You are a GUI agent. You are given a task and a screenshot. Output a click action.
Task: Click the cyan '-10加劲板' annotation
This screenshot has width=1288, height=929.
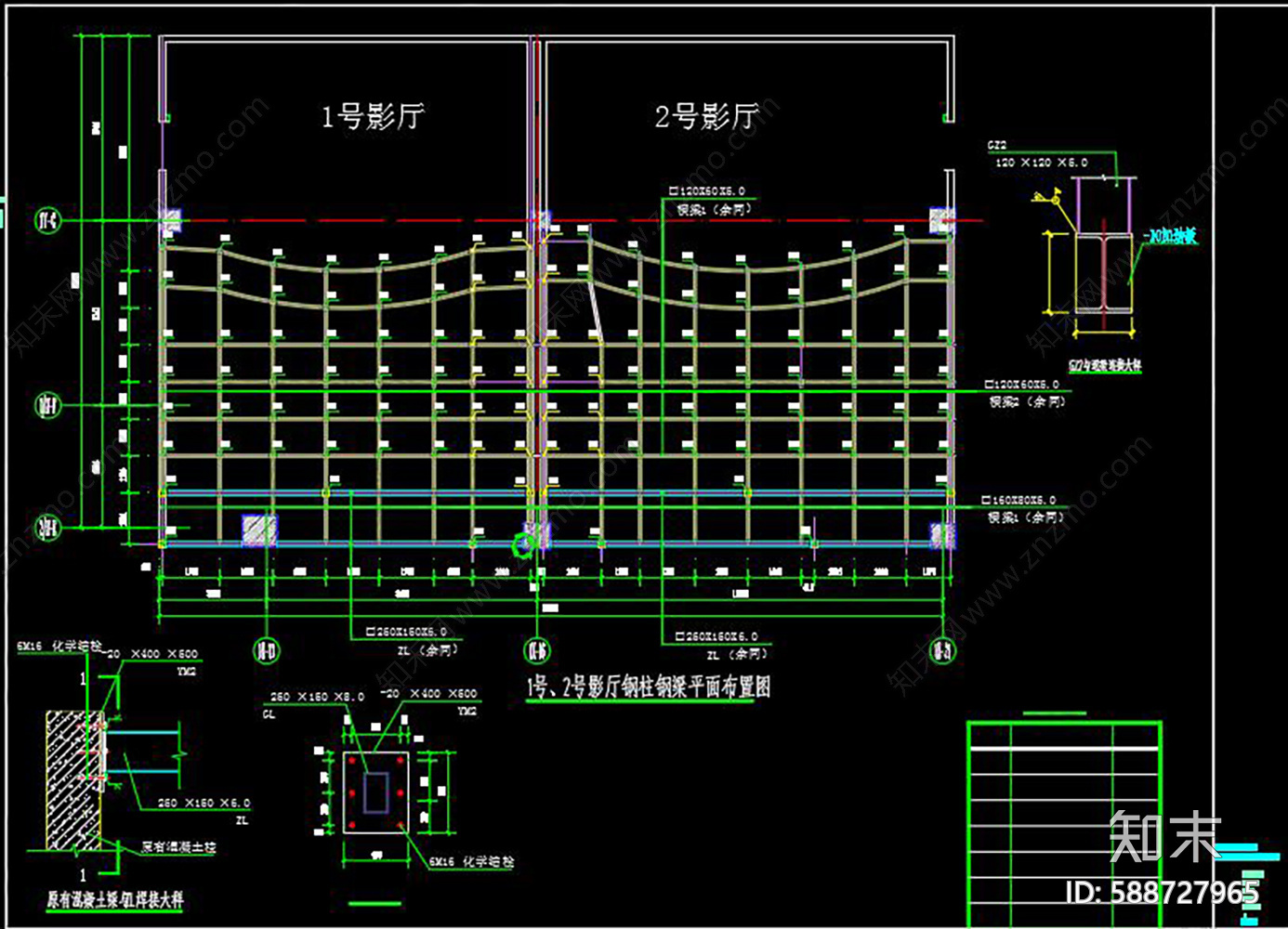(1169, 236)
